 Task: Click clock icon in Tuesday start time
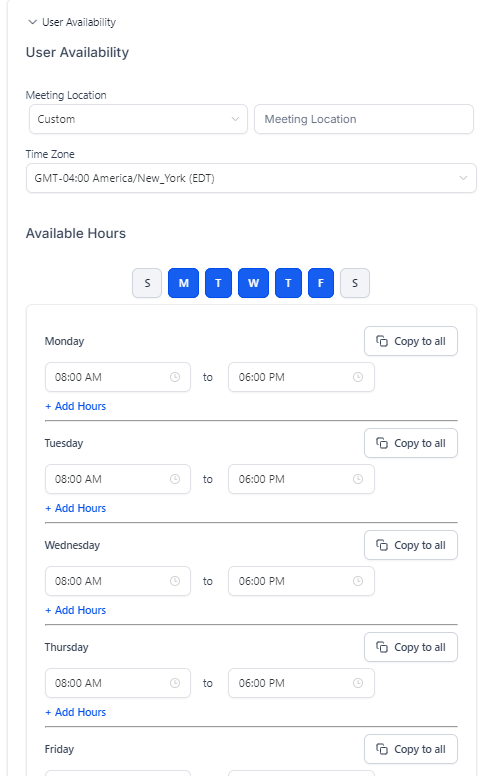tap(175, 479)
